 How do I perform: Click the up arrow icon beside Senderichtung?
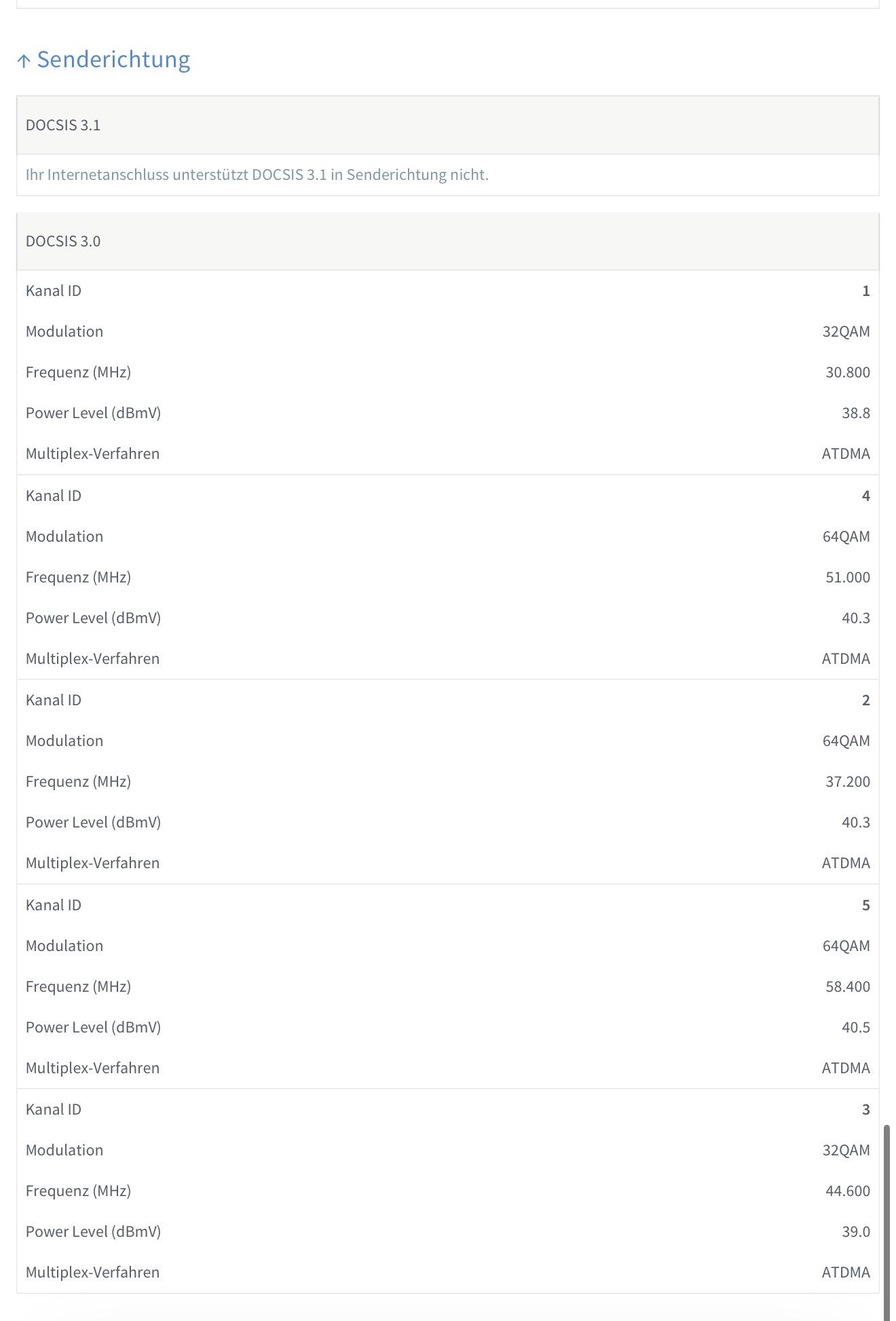[x=24, y=61]
